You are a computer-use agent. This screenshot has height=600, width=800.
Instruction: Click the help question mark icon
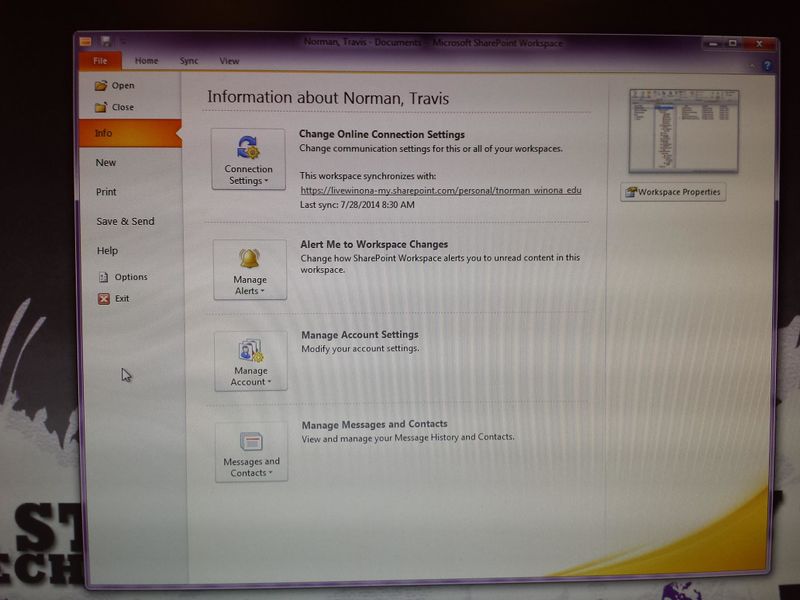(765, 61)
